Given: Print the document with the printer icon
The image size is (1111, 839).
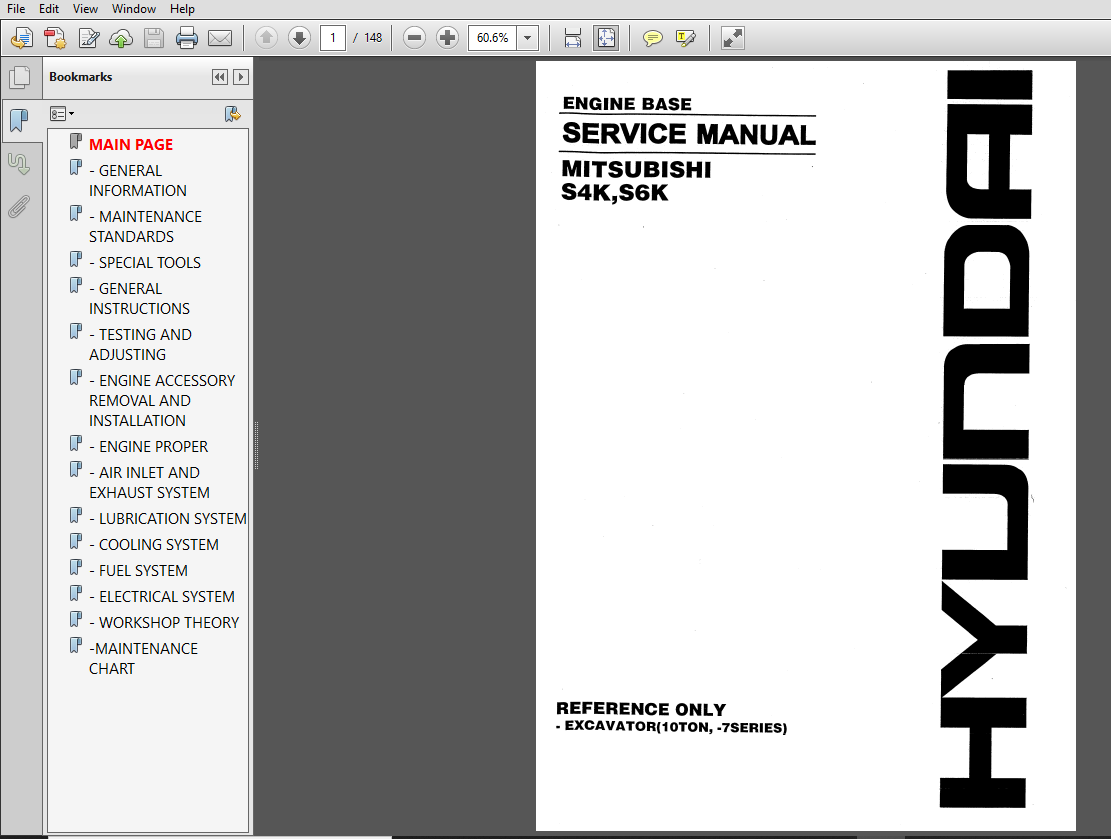Looking at the screenshot, I should (x=186, y=38).
